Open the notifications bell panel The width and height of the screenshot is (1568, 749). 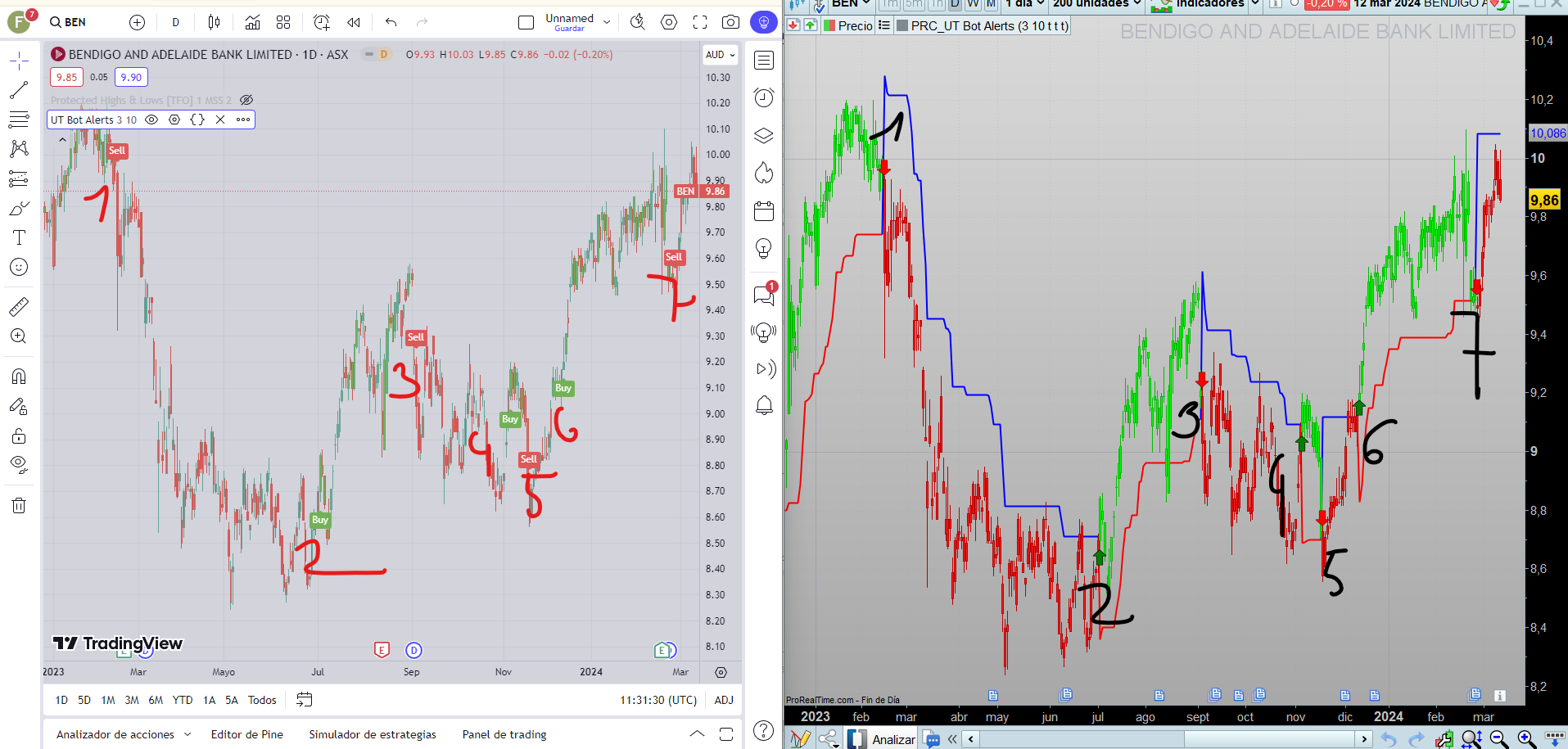(x=764, y=405)
